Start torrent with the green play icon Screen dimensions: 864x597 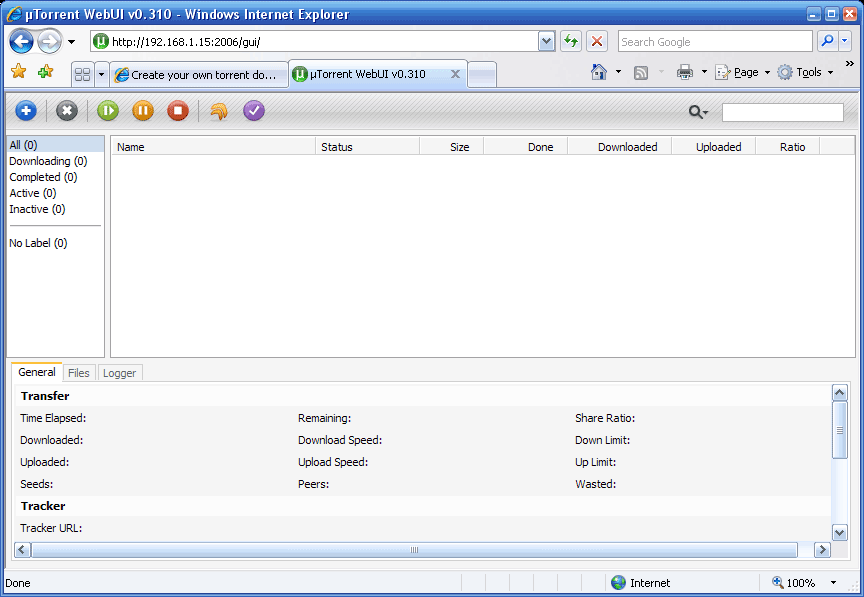pos(108,111)
